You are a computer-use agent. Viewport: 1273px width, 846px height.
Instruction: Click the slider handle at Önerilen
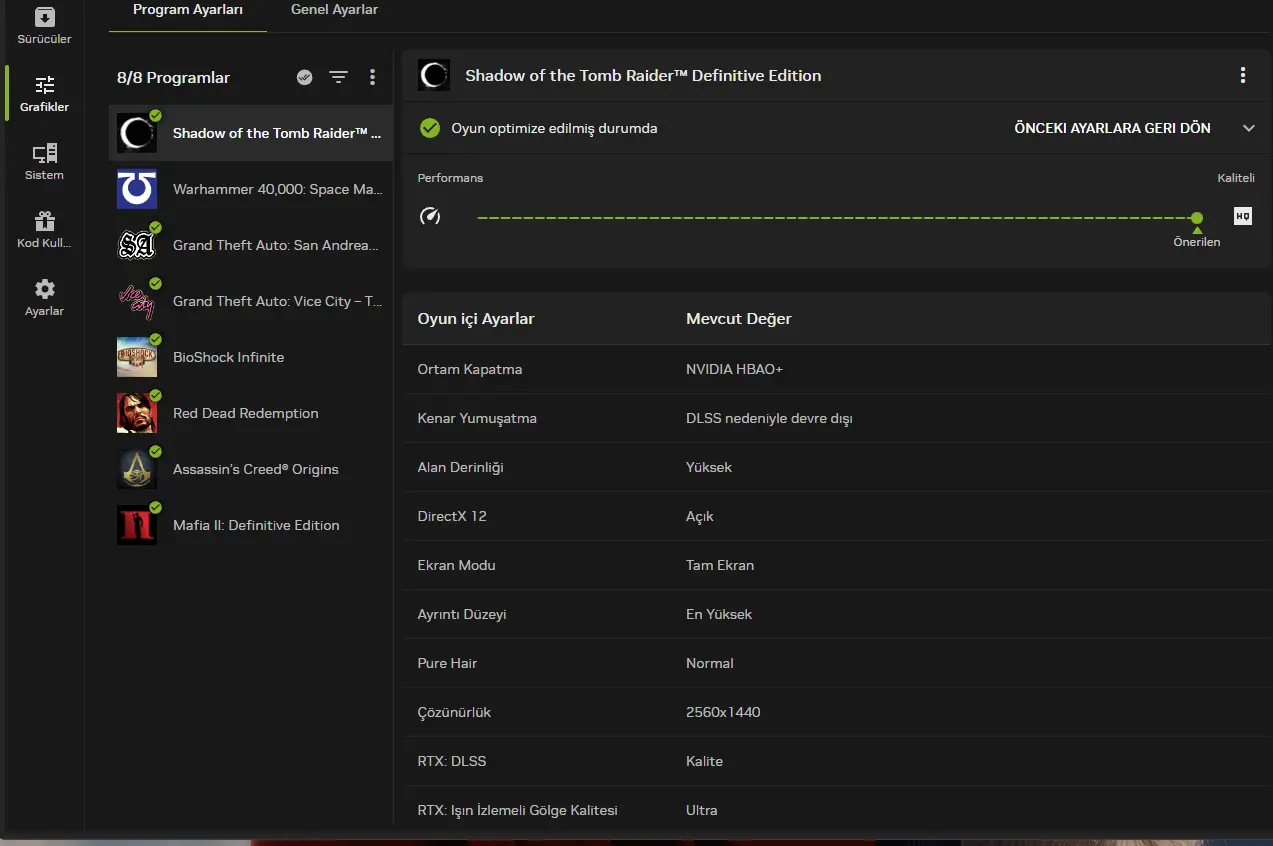tap(1197, 217)
